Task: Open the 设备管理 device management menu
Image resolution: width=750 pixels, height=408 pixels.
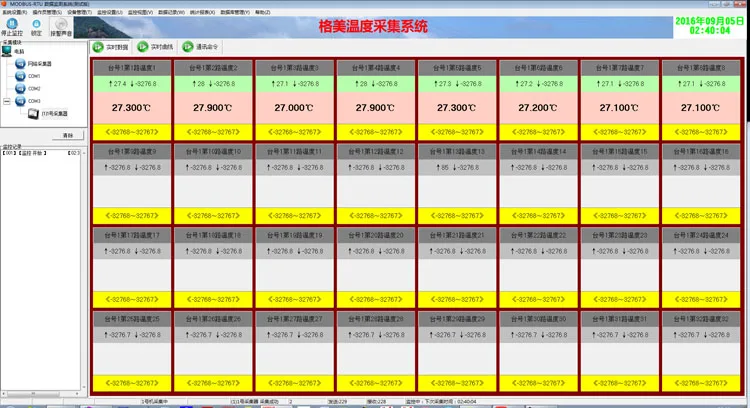Action: pyautogui.click(x=79, y=12)
